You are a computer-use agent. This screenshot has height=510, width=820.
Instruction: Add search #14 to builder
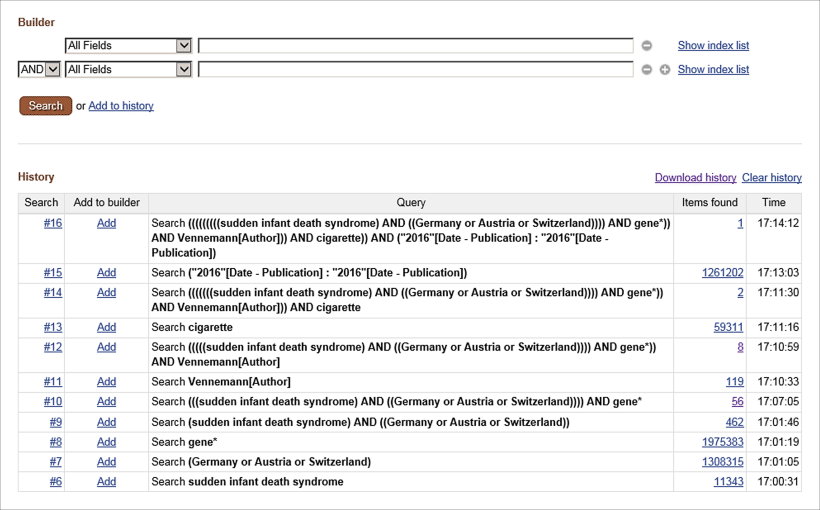pos(107,292)
